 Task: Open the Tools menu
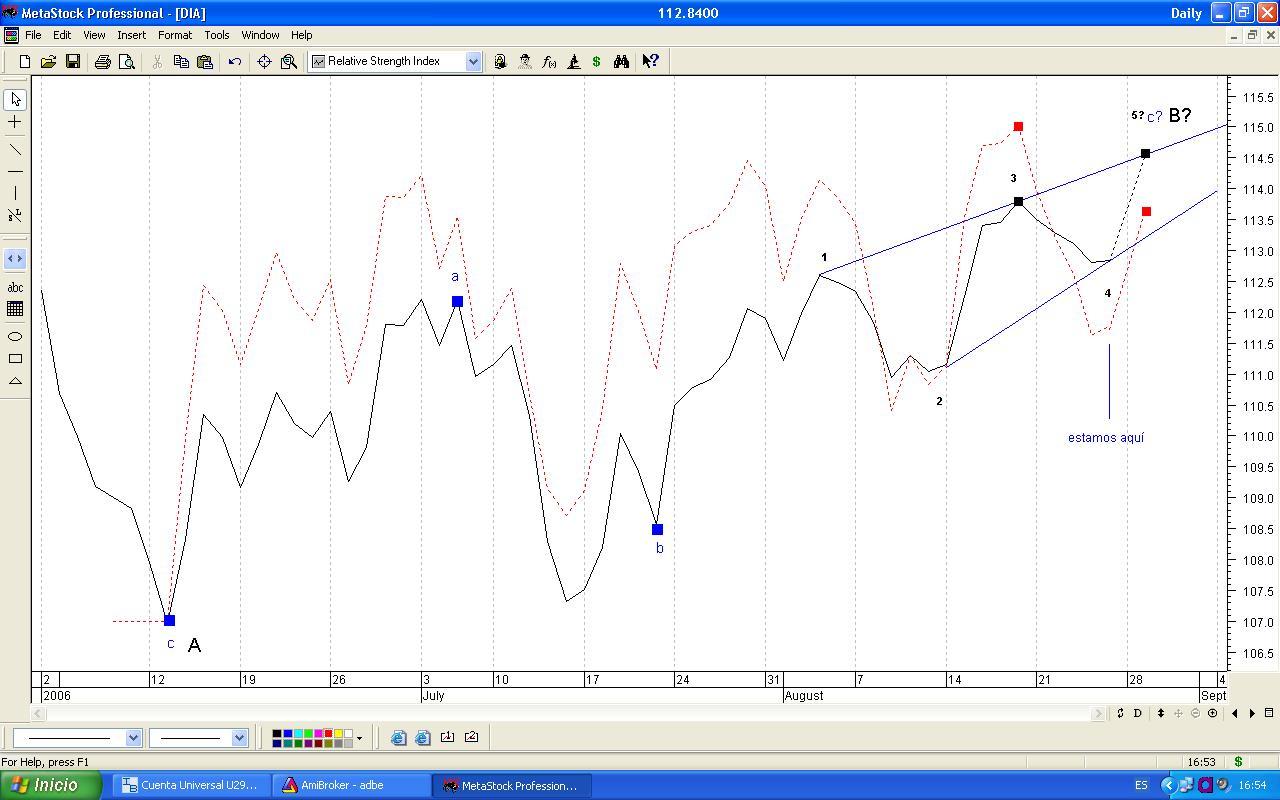coord(217,35)
